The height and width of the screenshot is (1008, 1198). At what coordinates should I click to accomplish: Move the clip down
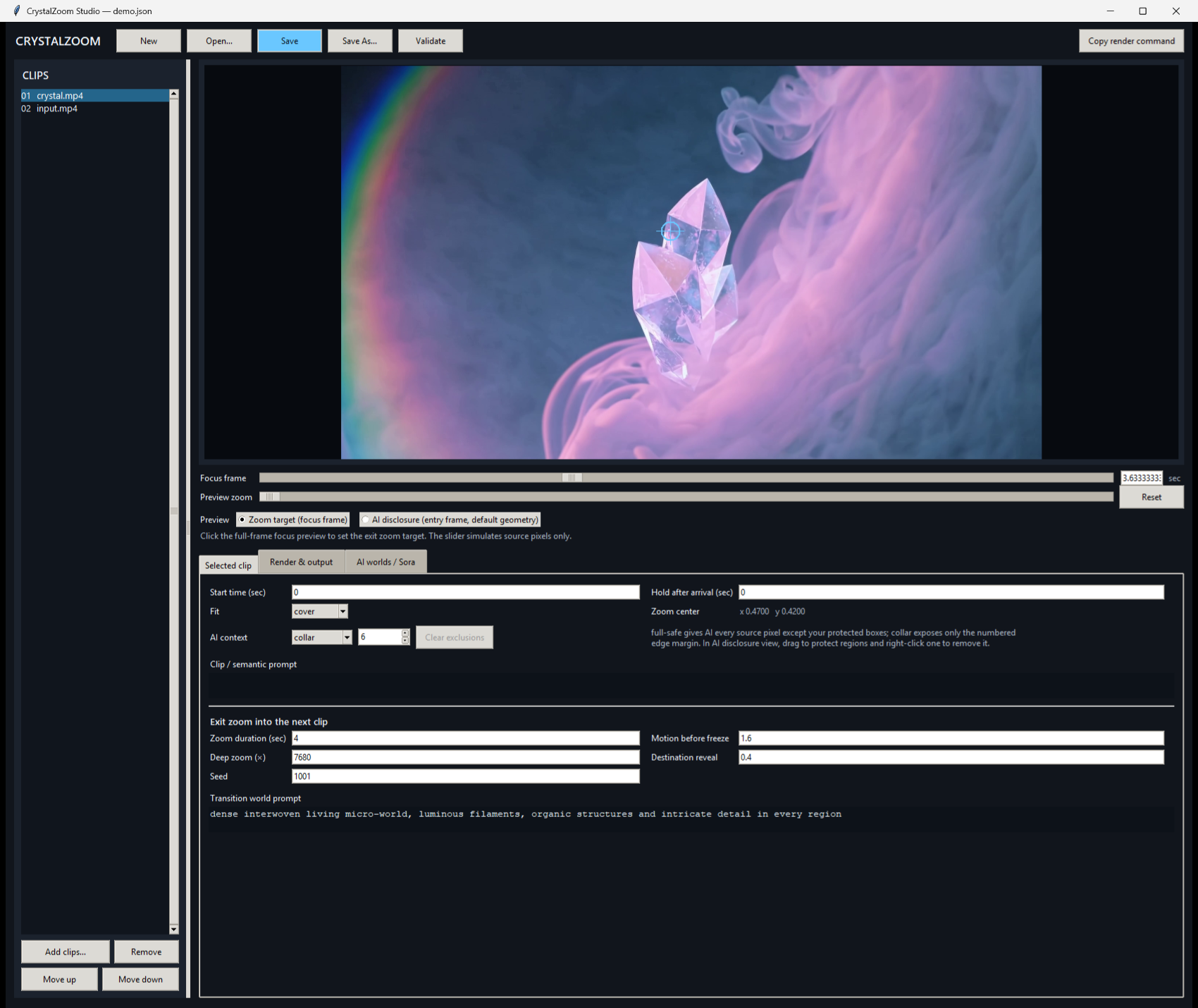click(x=140, y=979)
